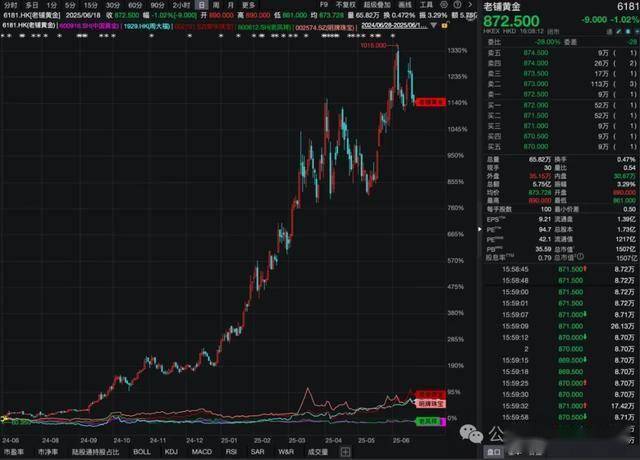Click the 买五 870.000 order row
Screen dimensions: 640x460
(x=562, y=147)
